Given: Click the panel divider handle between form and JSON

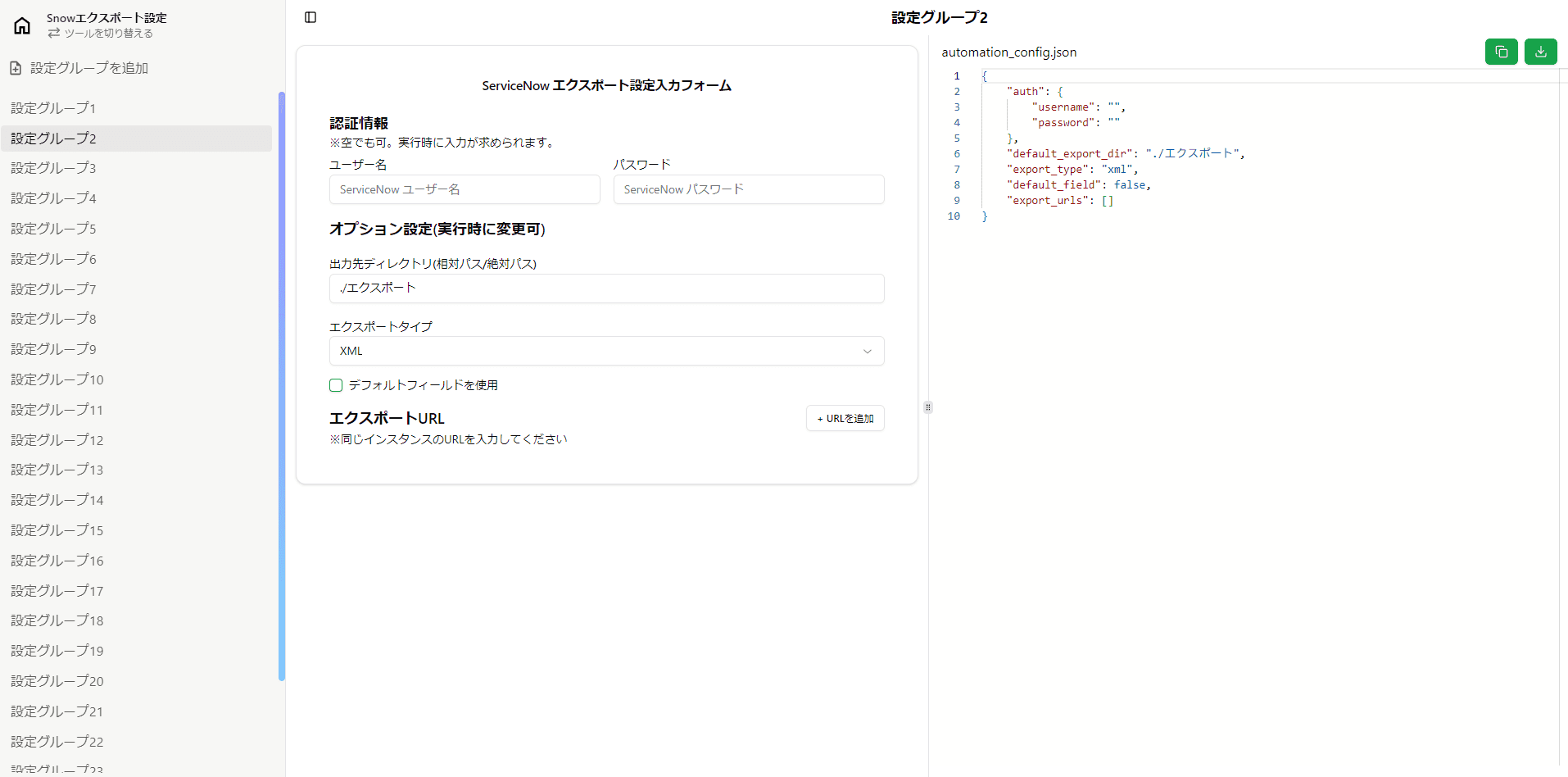Looking at the screenshot, I should click(x=927, y=407).
